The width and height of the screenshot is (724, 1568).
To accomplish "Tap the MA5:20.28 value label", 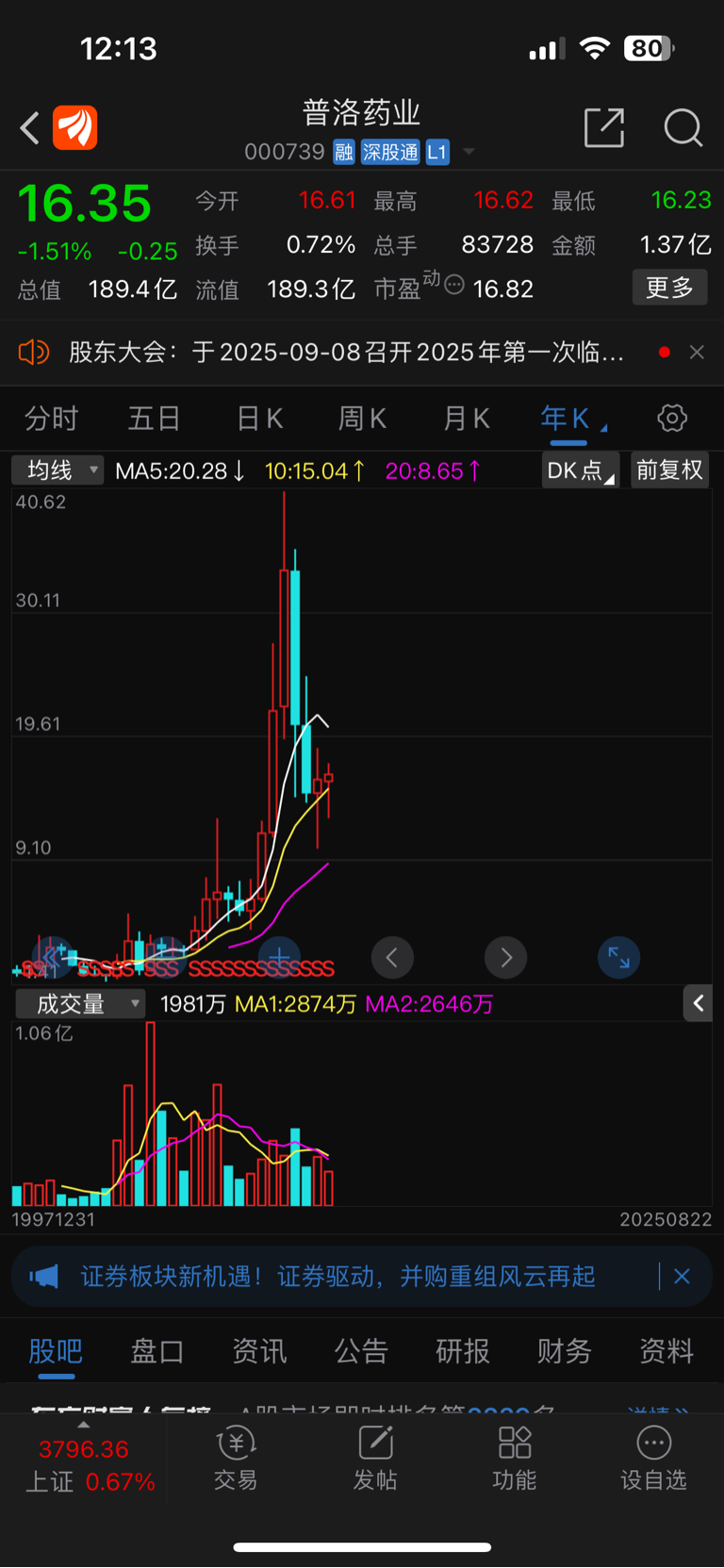I will point(180,470).
